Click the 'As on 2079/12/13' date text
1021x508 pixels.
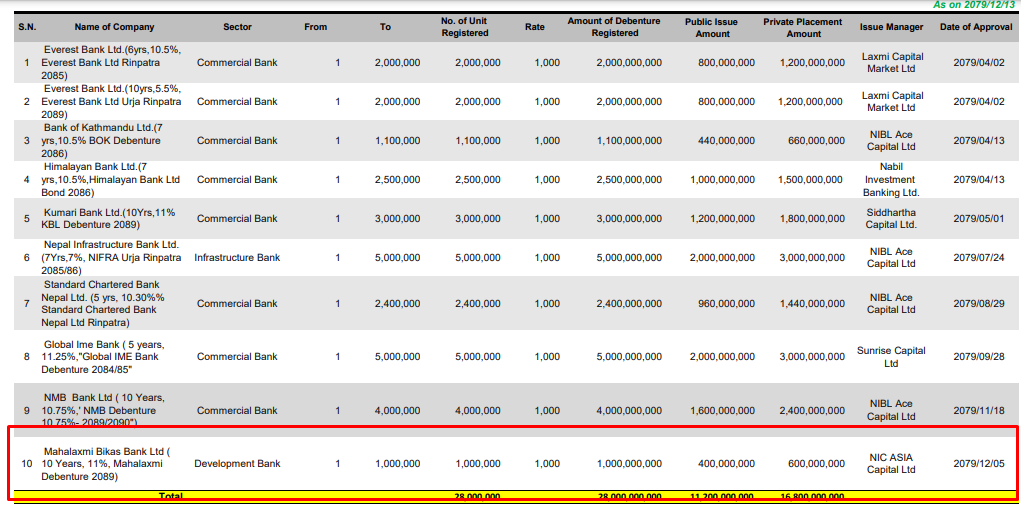point(974,5)
